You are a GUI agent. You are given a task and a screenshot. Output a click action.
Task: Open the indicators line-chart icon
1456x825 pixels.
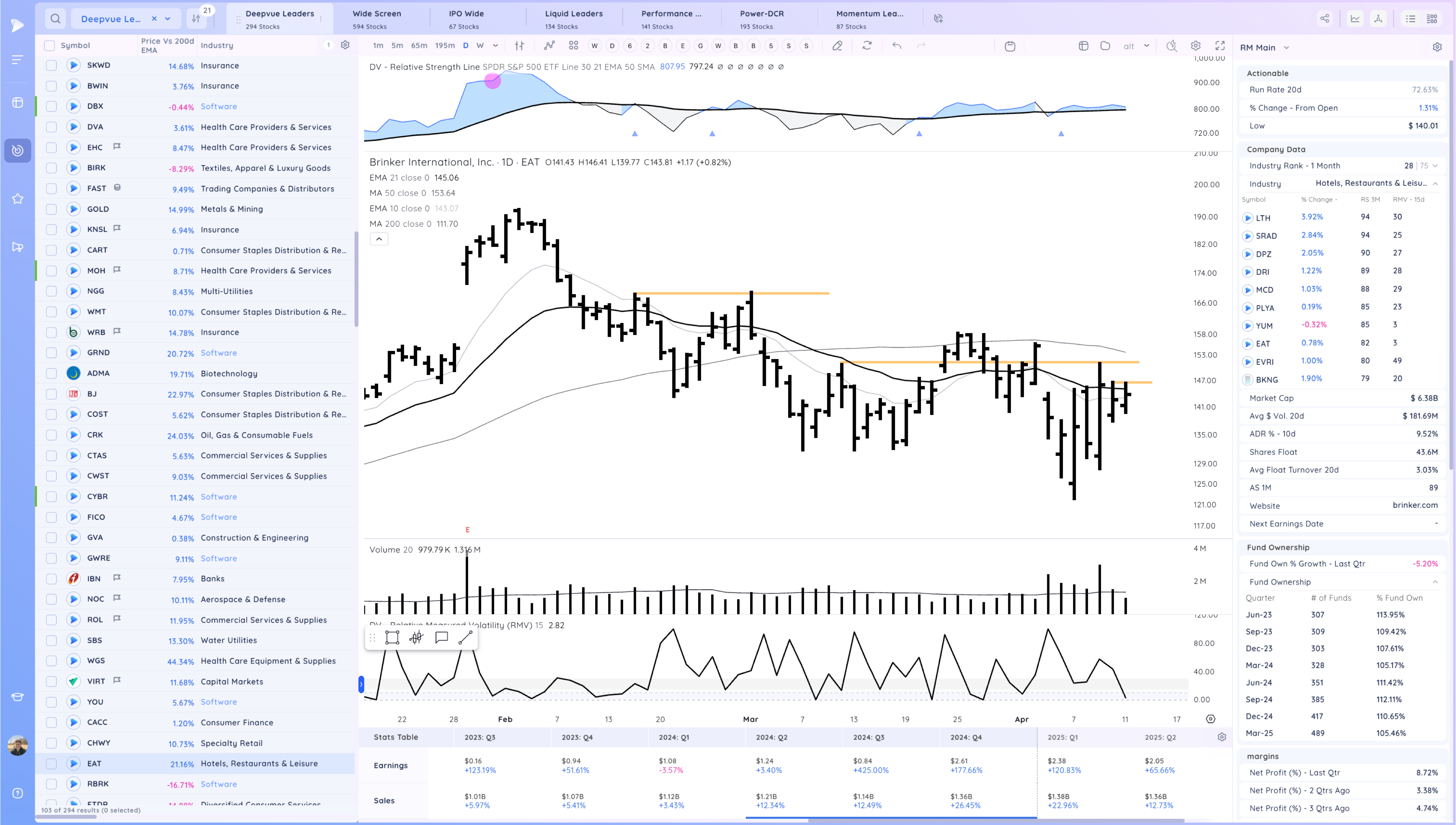click(549, 46)
